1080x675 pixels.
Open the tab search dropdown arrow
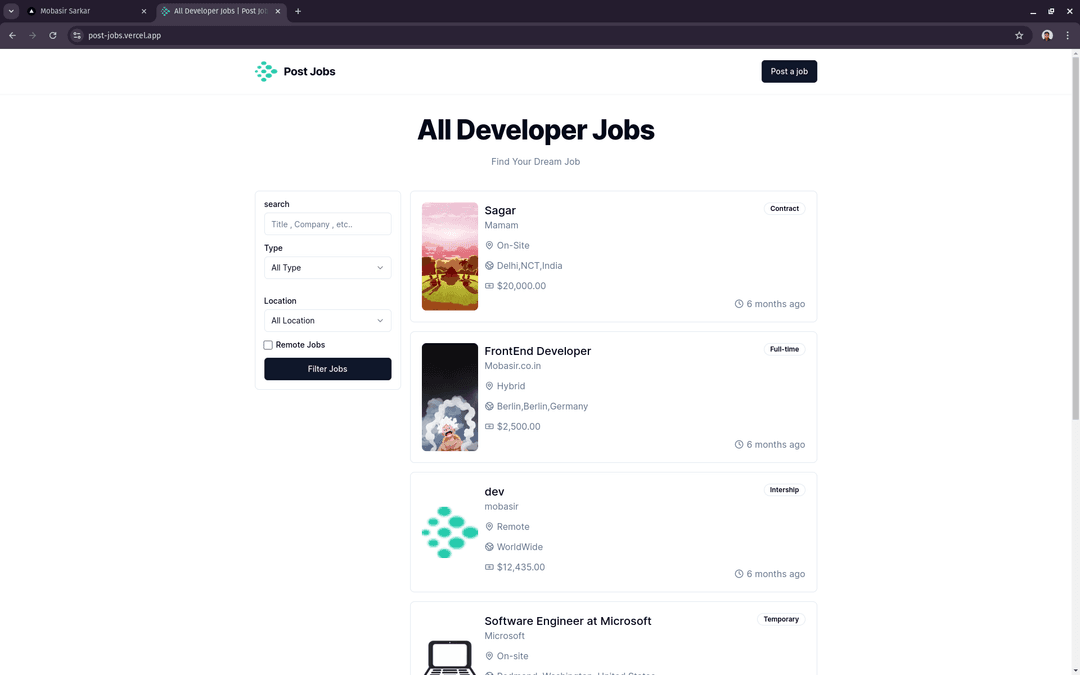(11, 11)
